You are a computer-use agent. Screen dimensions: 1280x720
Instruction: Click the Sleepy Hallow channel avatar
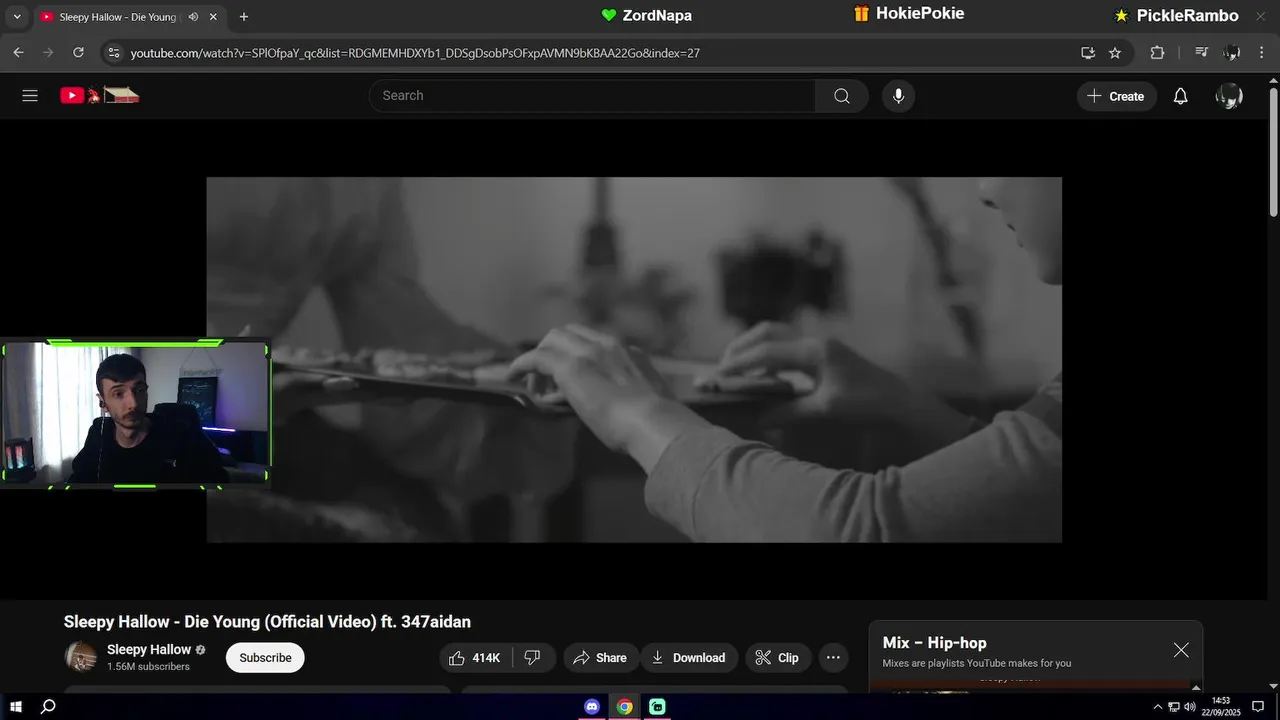pyautogui.click(x=81, y=657)
